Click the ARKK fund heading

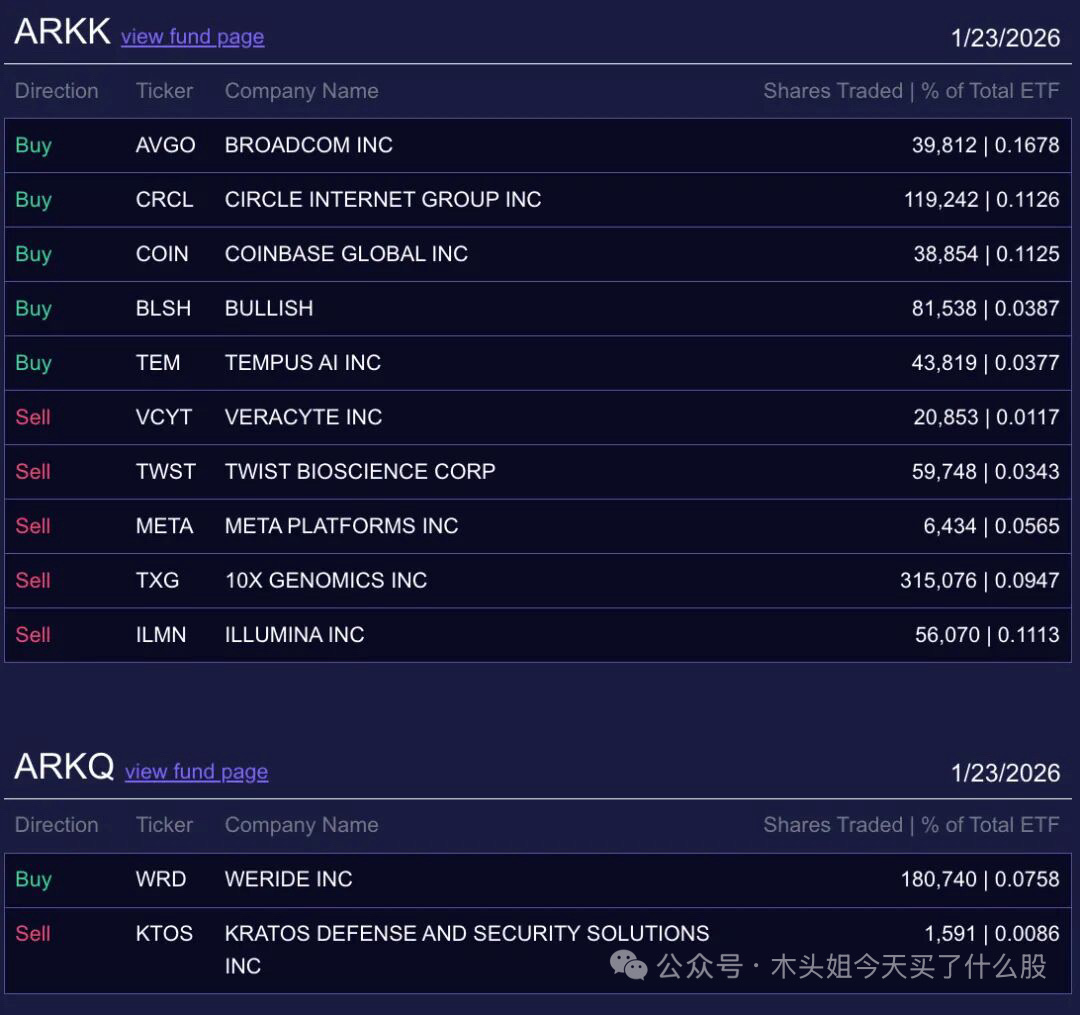(62, 32)
